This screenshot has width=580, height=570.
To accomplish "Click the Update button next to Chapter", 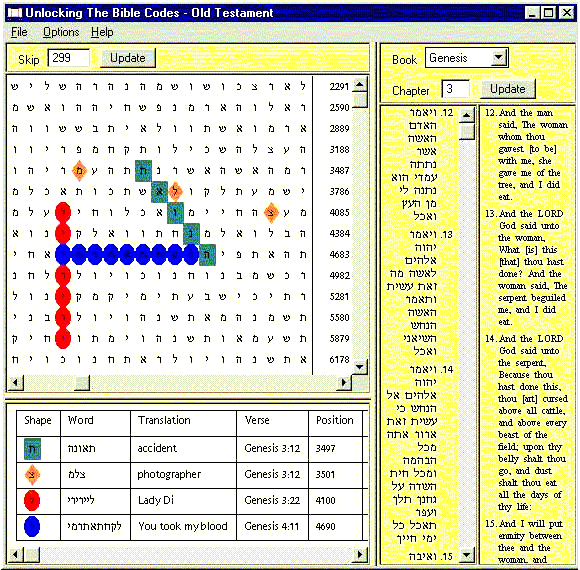I will (x=508, y=89).
